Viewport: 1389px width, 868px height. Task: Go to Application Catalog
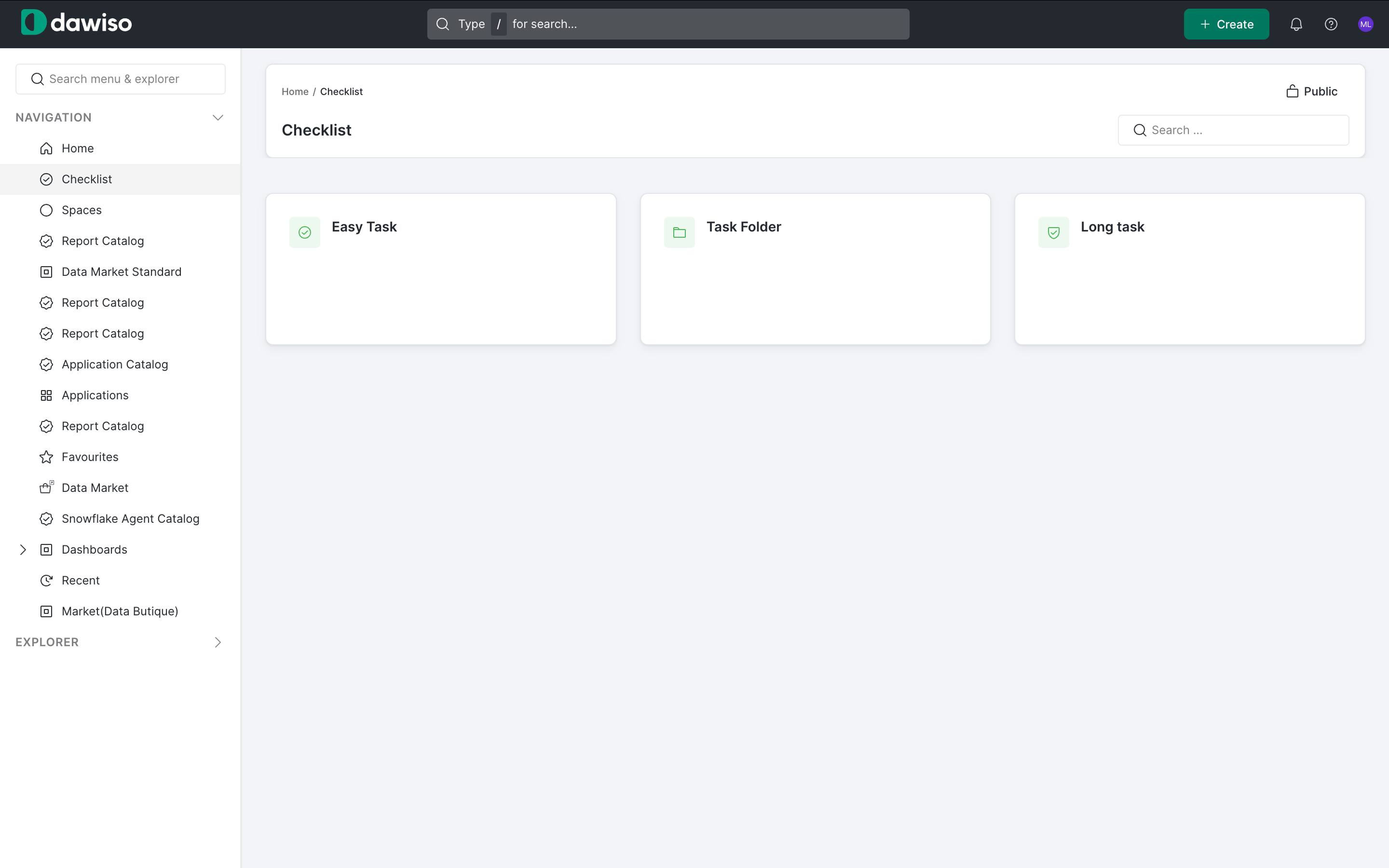pos(121,365)
